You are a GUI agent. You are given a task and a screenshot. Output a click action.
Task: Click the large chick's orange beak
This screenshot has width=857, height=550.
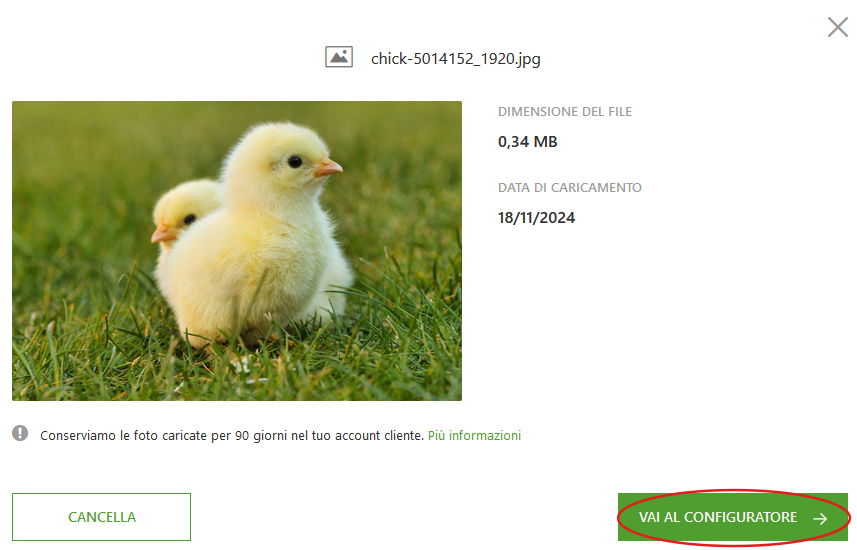coord(328,167)
